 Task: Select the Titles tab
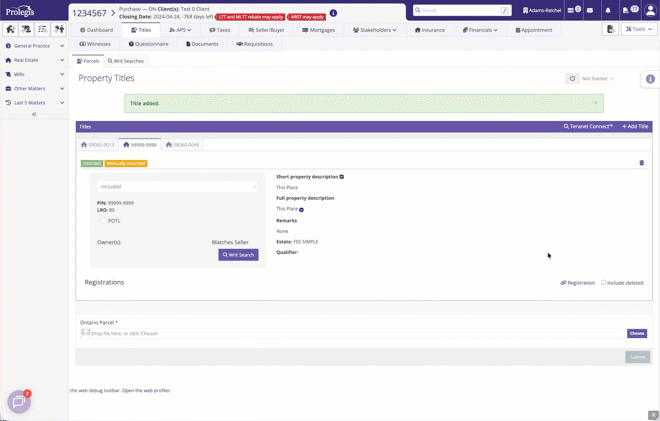click(x=141, y=30)
